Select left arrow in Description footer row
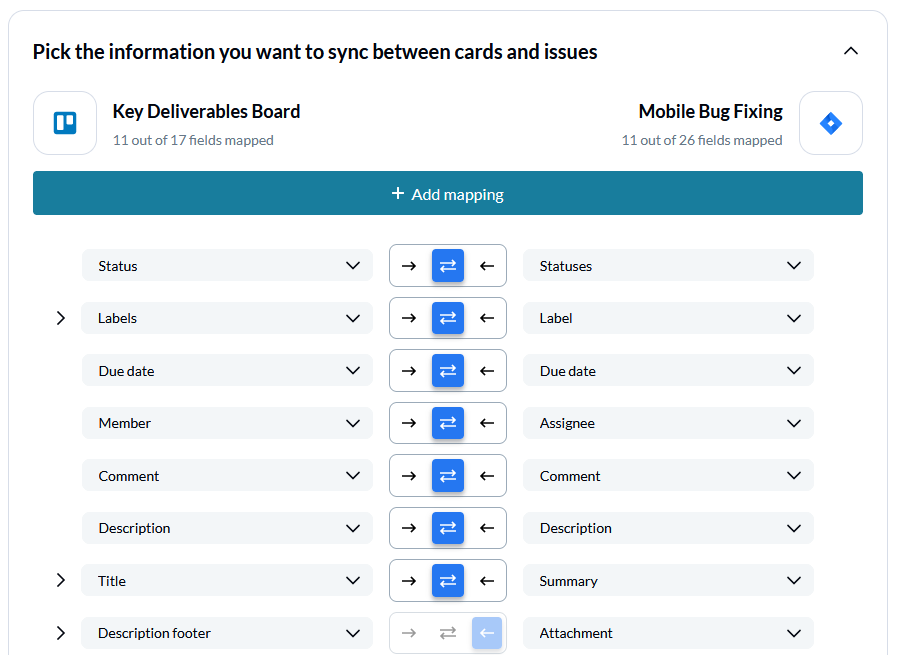The height and width of the screenshot is (655, 898). point(487,633)
